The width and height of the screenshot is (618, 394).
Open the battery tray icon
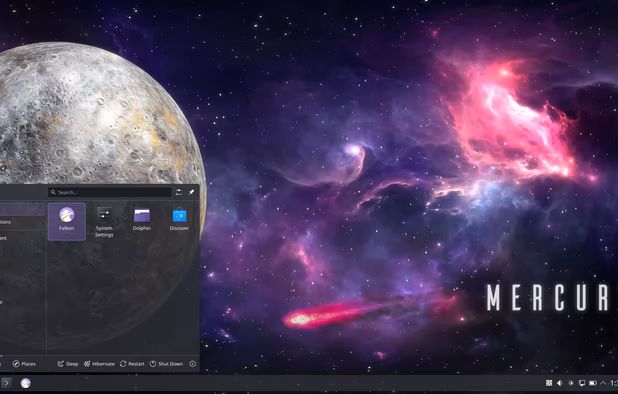593,383
